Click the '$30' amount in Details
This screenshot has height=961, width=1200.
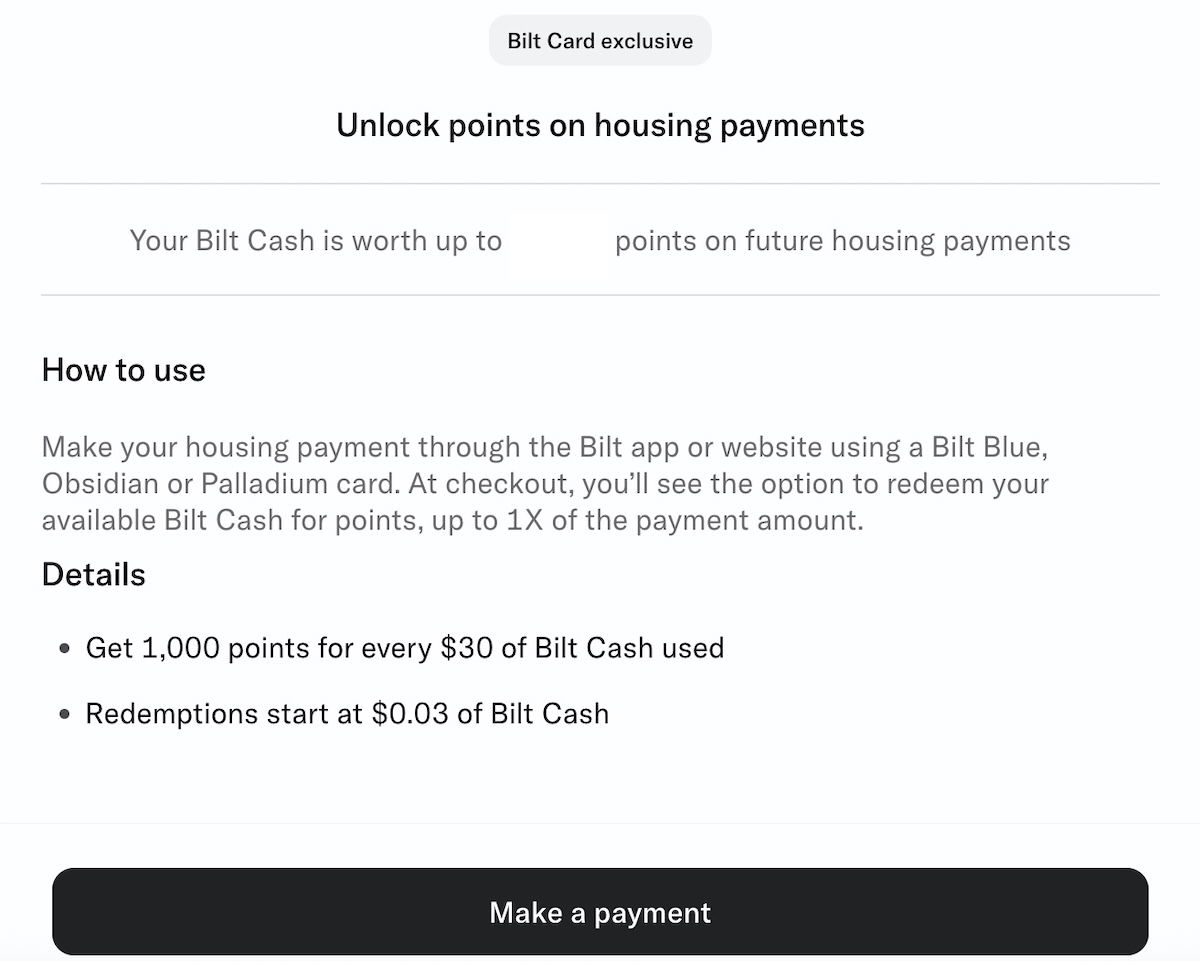464,648
